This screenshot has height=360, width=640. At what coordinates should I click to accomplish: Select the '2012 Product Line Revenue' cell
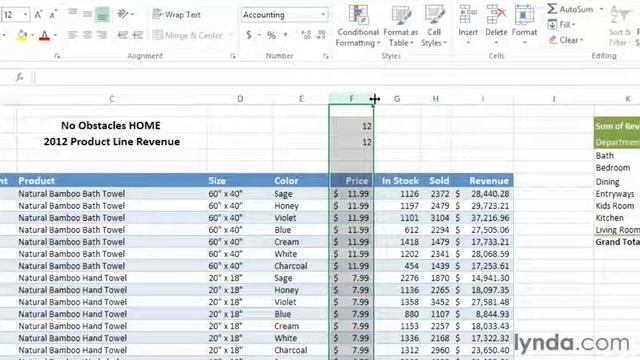click(x=112, y=142)
